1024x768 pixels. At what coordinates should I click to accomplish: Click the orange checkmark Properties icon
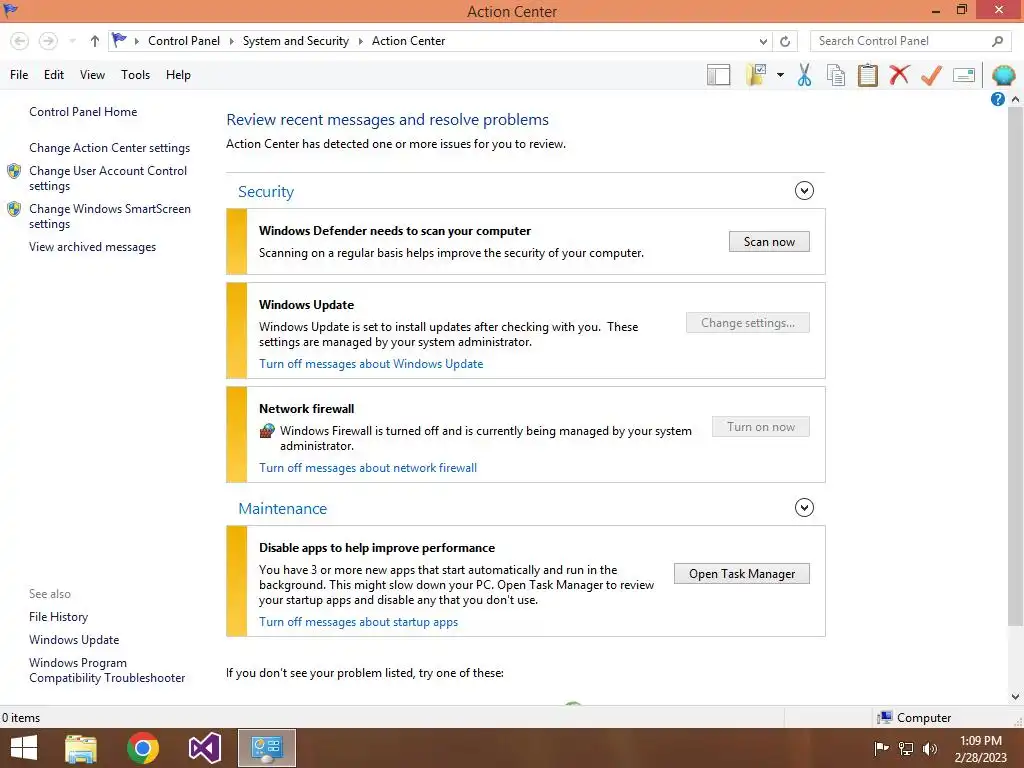click(931, 74)
